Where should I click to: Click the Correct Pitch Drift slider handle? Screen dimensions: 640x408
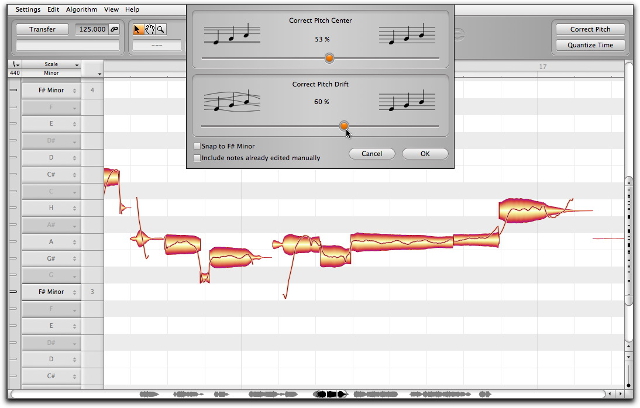(344, 126)
